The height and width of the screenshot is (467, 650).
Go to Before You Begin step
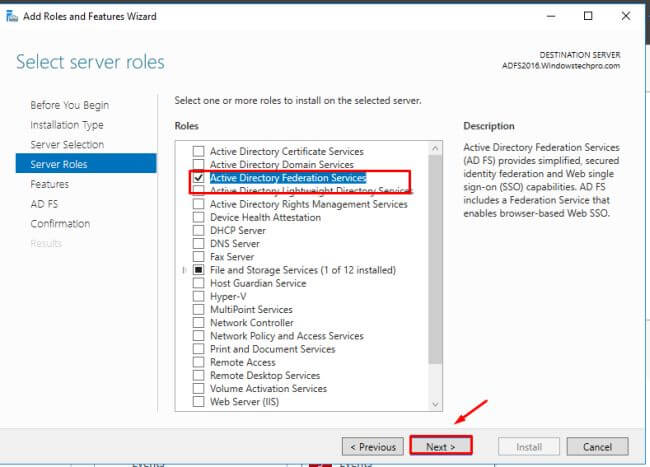point(70,105)
